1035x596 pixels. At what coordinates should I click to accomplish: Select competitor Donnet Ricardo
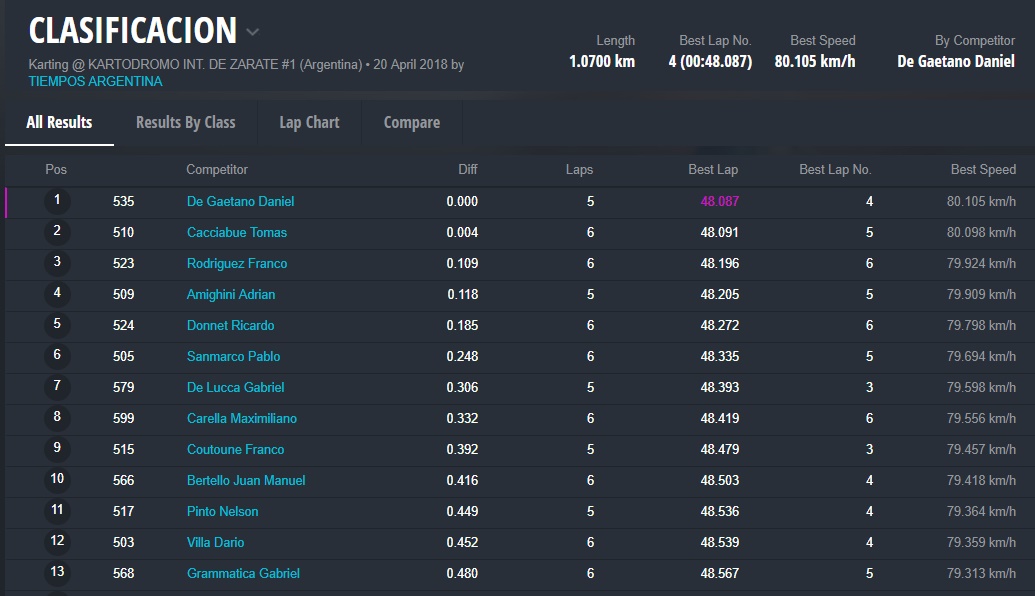[x=230, y=325]
